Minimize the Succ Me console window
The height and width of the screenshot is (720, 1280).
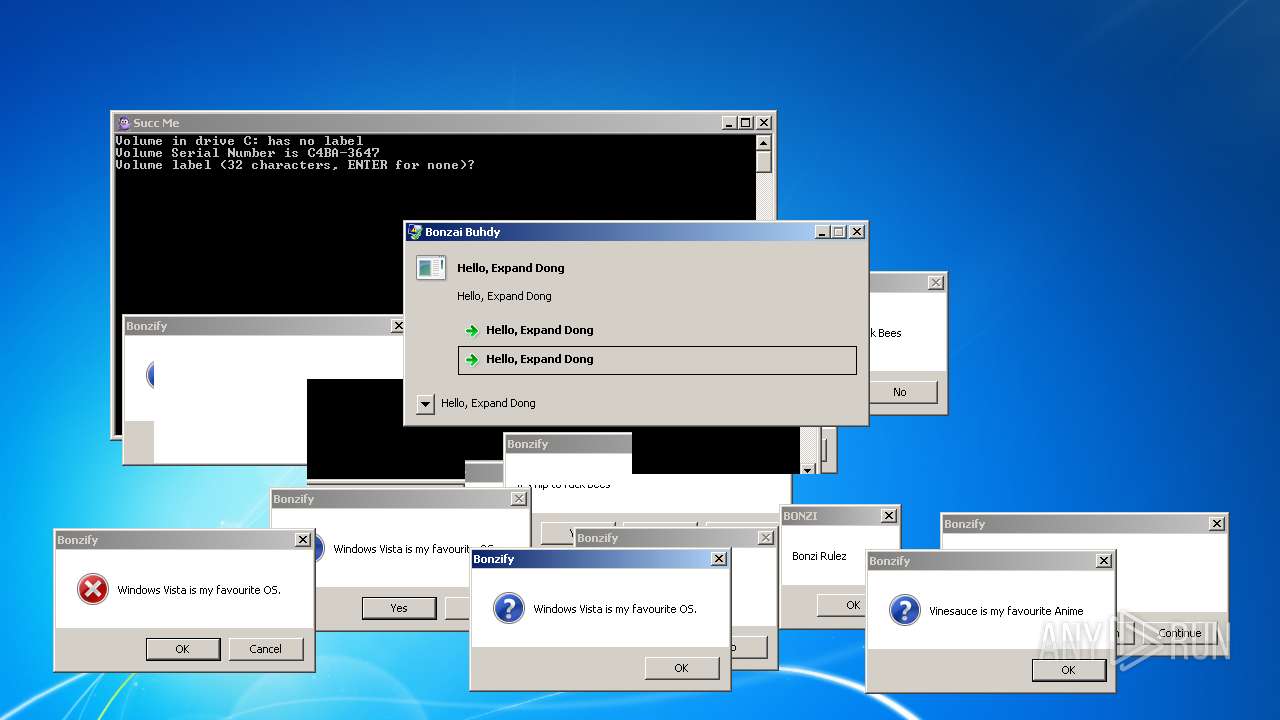pyautogui.click(x=729, y=123)
